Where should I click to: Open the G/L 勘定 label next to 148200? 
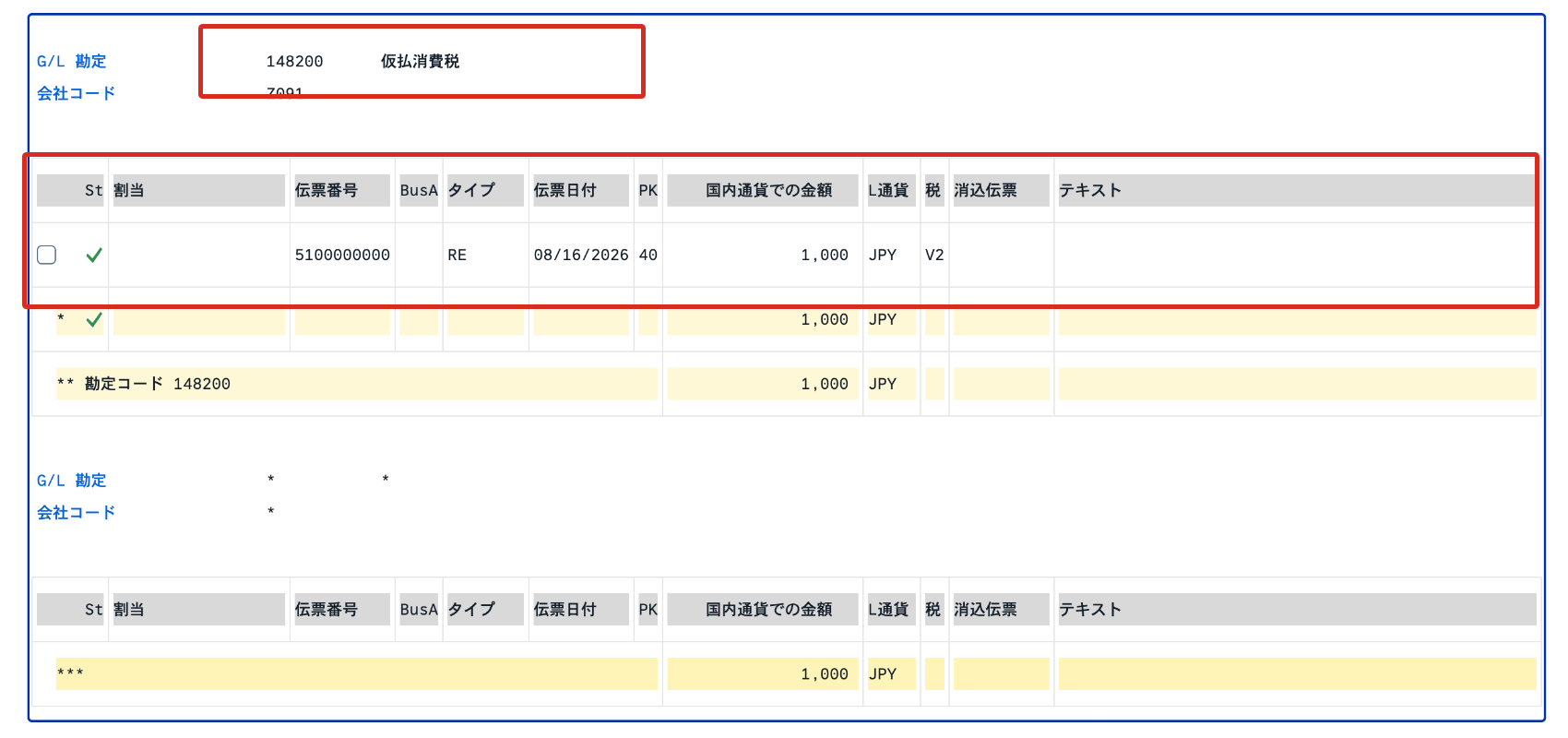pos(71,61)
